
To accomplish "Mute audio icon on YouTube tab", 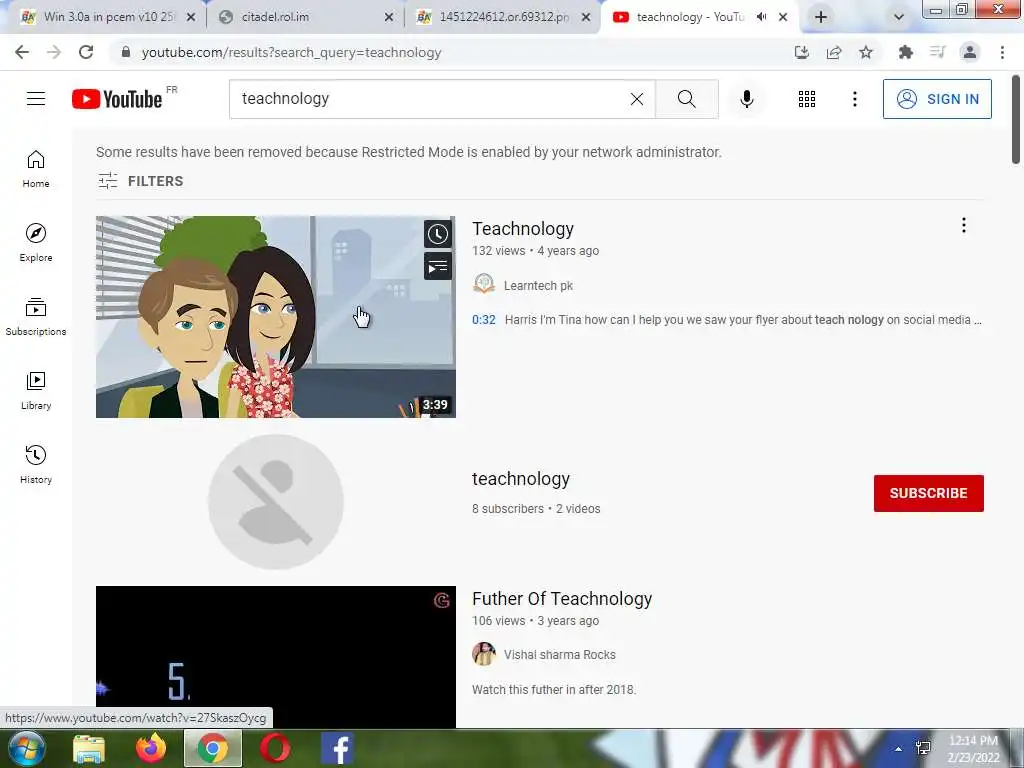I will (x=761, y=17).
